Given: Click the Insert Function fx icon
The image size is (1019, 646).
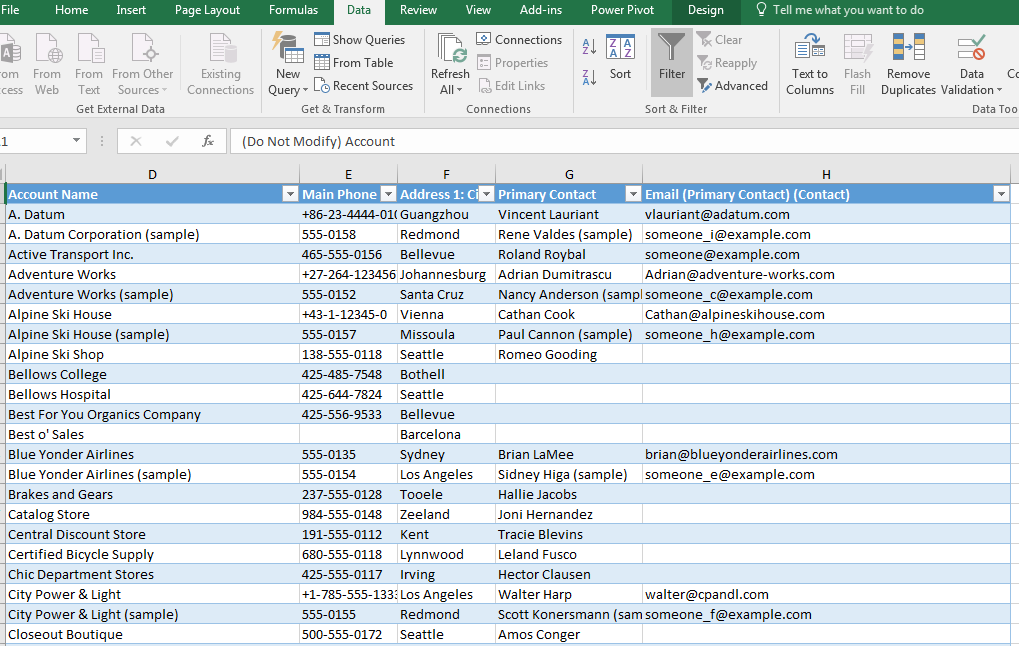Looking at the screenshot, I should [x=208, y=141].
